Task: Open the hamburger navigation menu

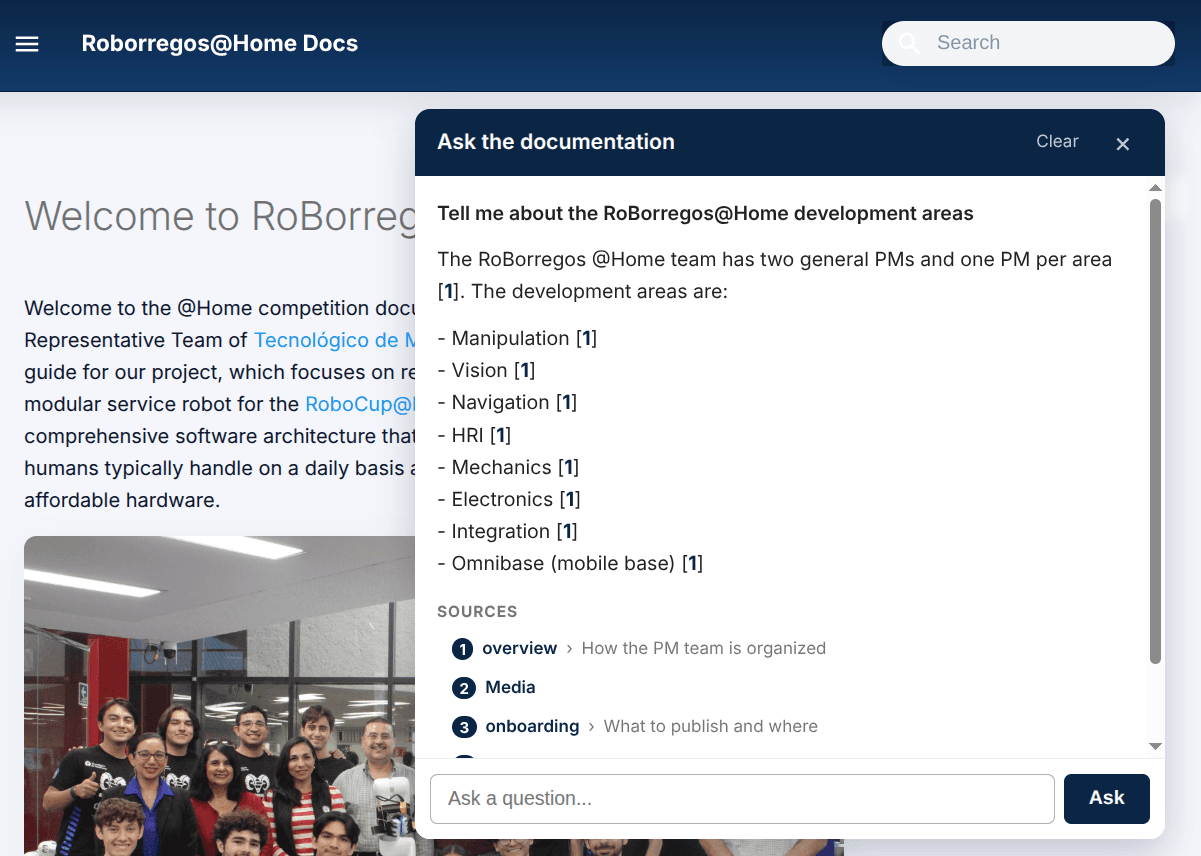Action: (x=27, y=44)
